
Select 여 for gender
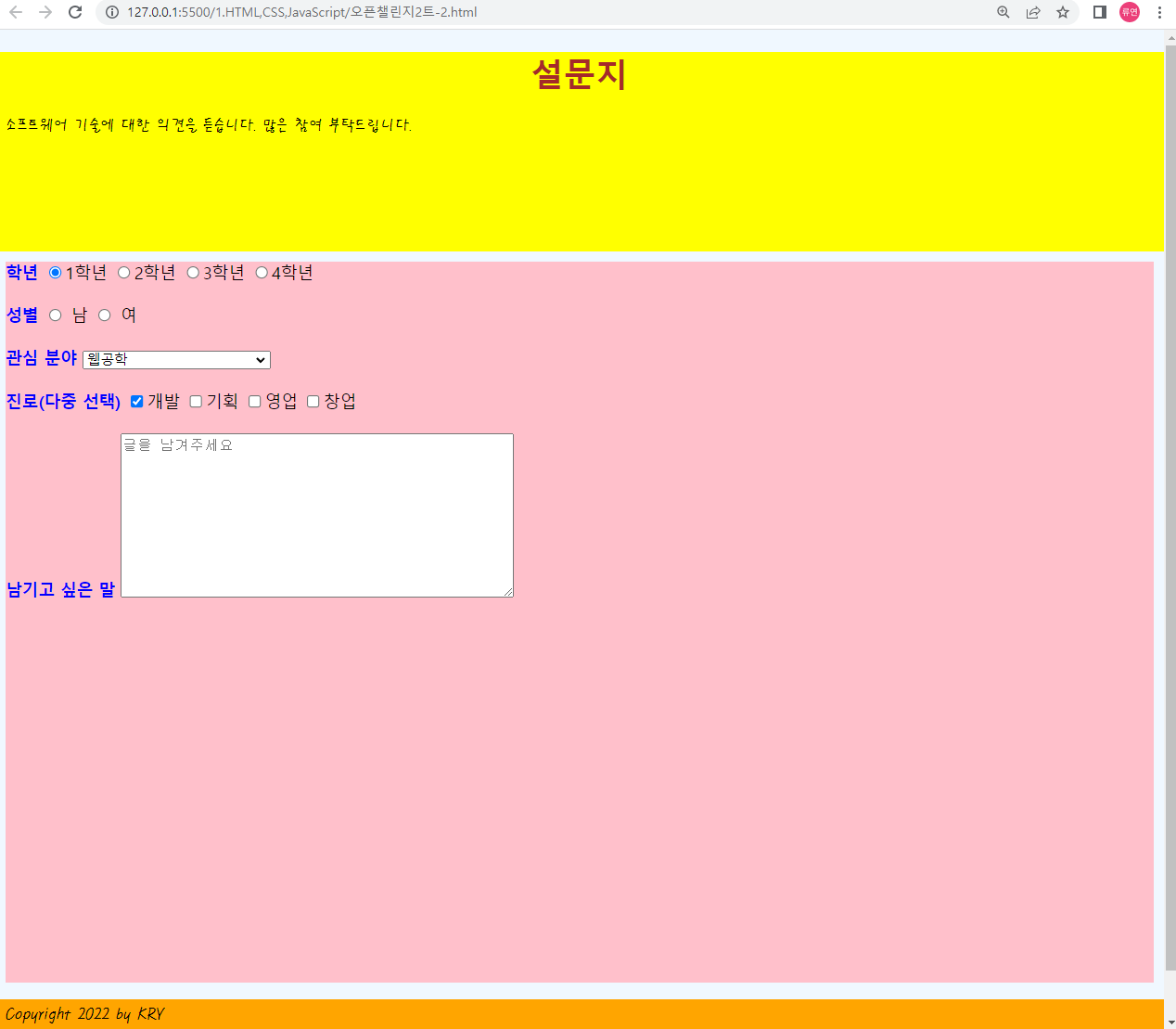pyautogui.click(x=105, y=315)
